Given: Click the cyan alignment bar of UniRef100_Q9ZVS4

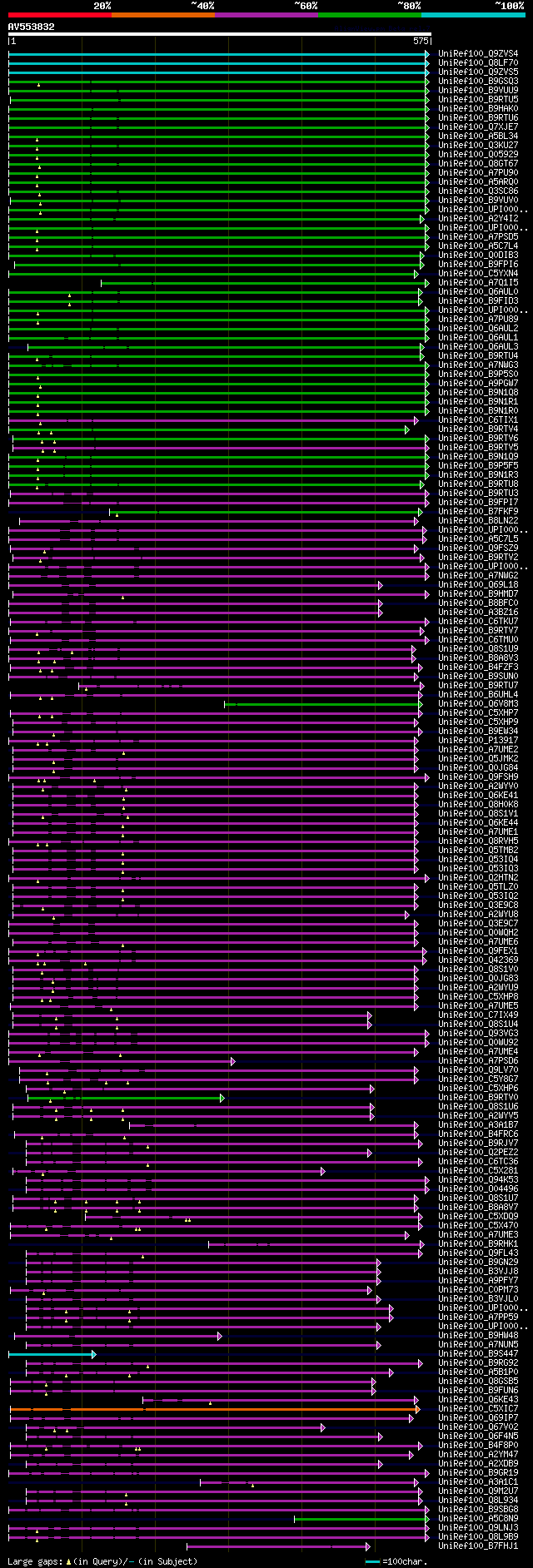Looking at the screenshot, I should click(x=219, y=54).
